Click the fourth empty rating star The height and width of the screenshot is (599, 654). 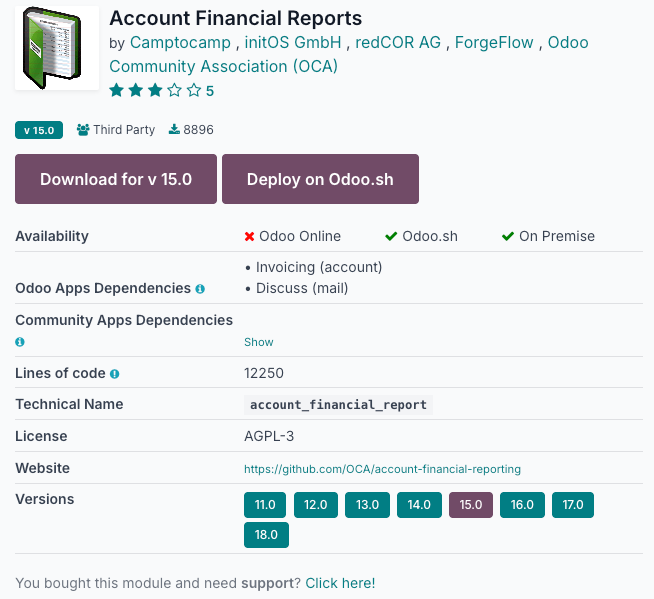(x=174, y=90)
